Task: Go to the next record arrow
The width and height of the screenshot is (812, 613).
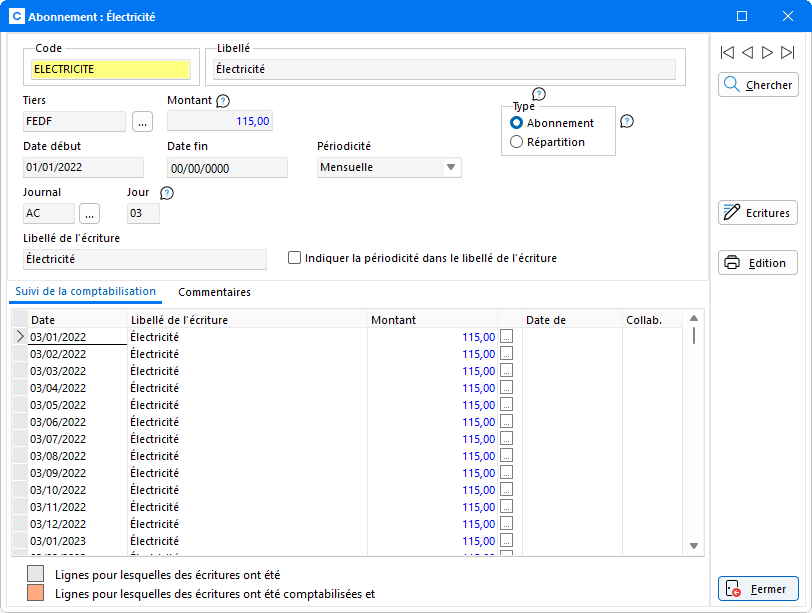Action: coord(767,52)
